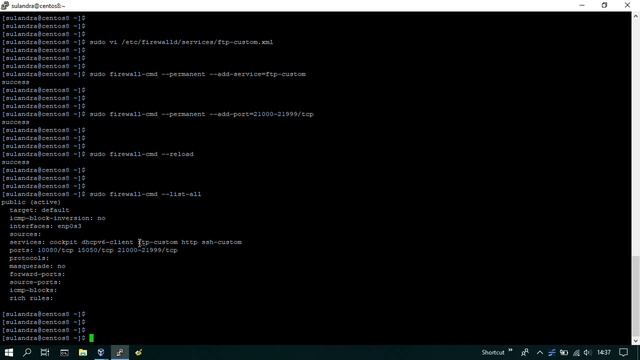Open the Windows Start menu
Viewport: 640px width, 360px height.
[x=9, y=352]
